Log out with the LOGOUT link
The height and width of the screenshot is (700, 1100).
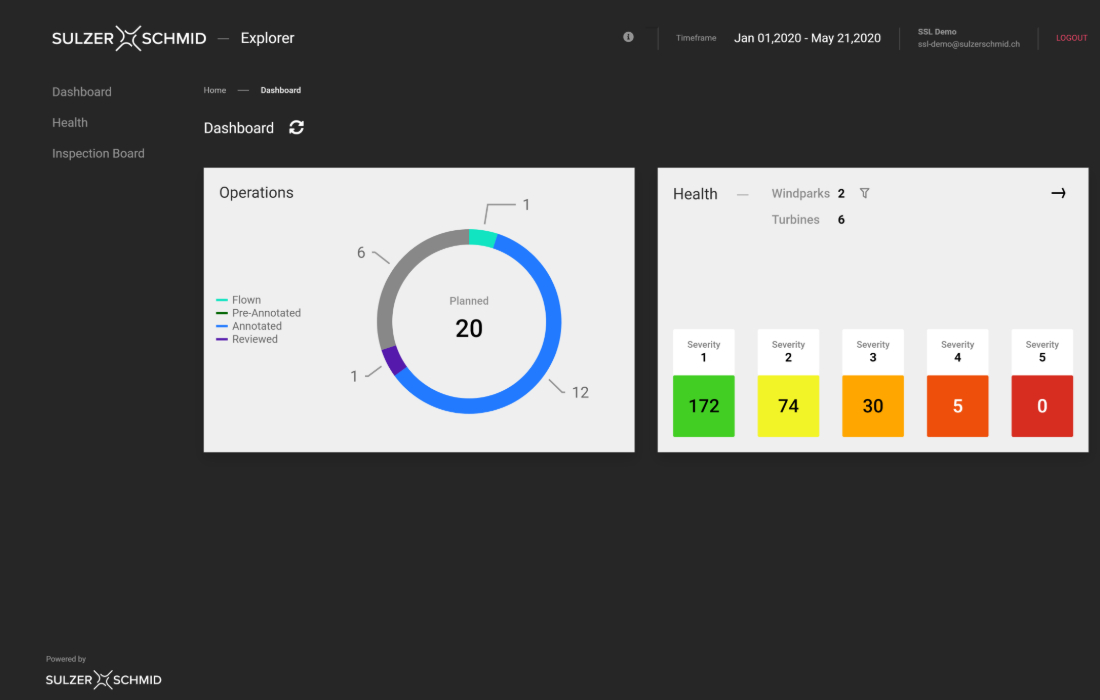(x=1071, y=38)
